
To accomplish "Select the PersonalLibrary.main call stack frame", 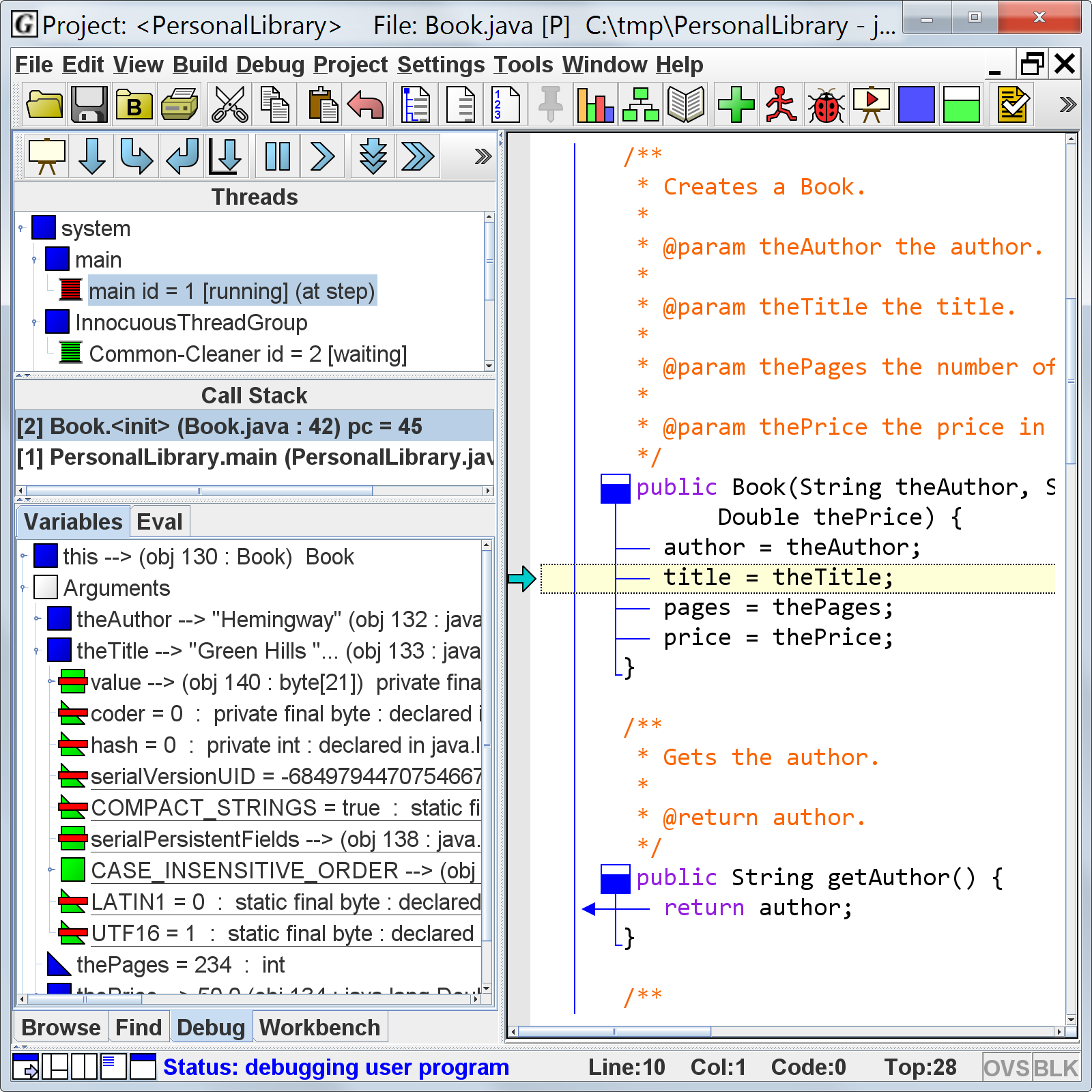I will pos(254,457).
